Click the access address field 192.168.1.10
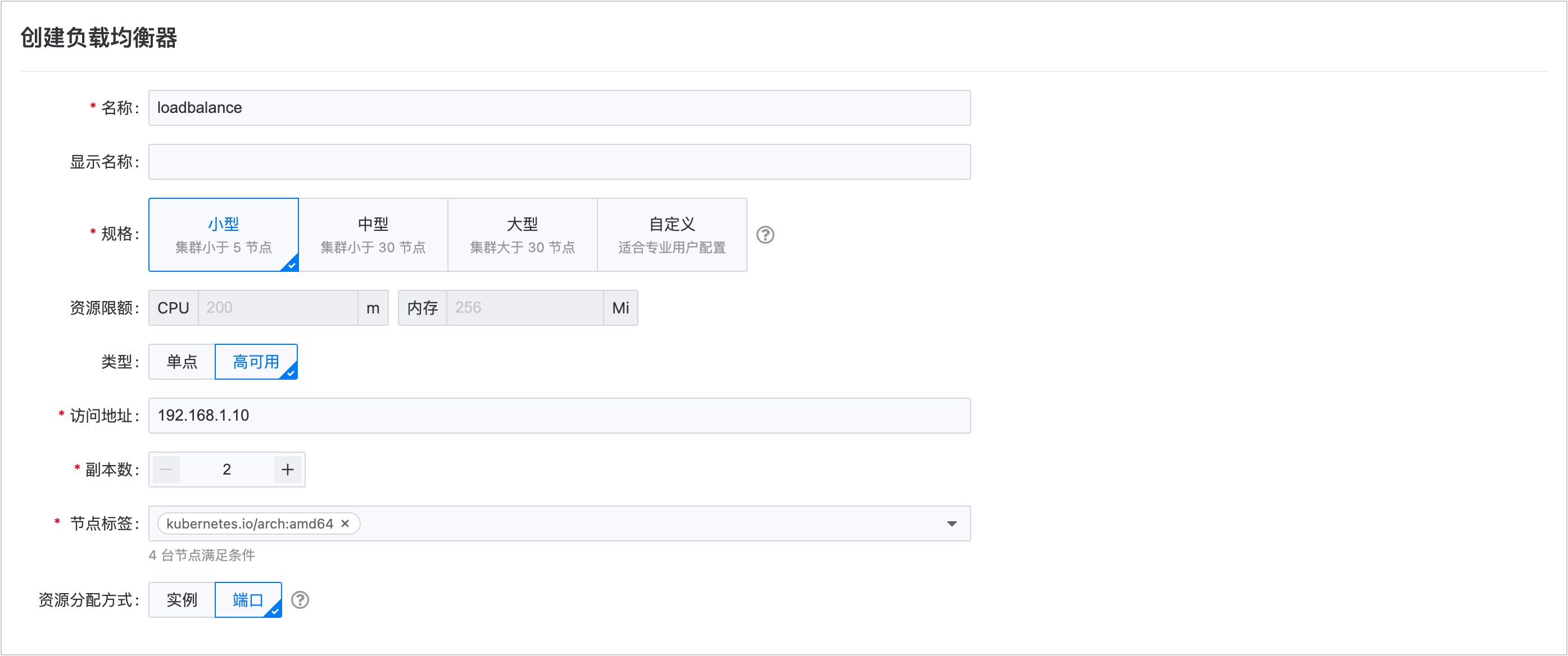1568x656 pixels. point(559,416)
